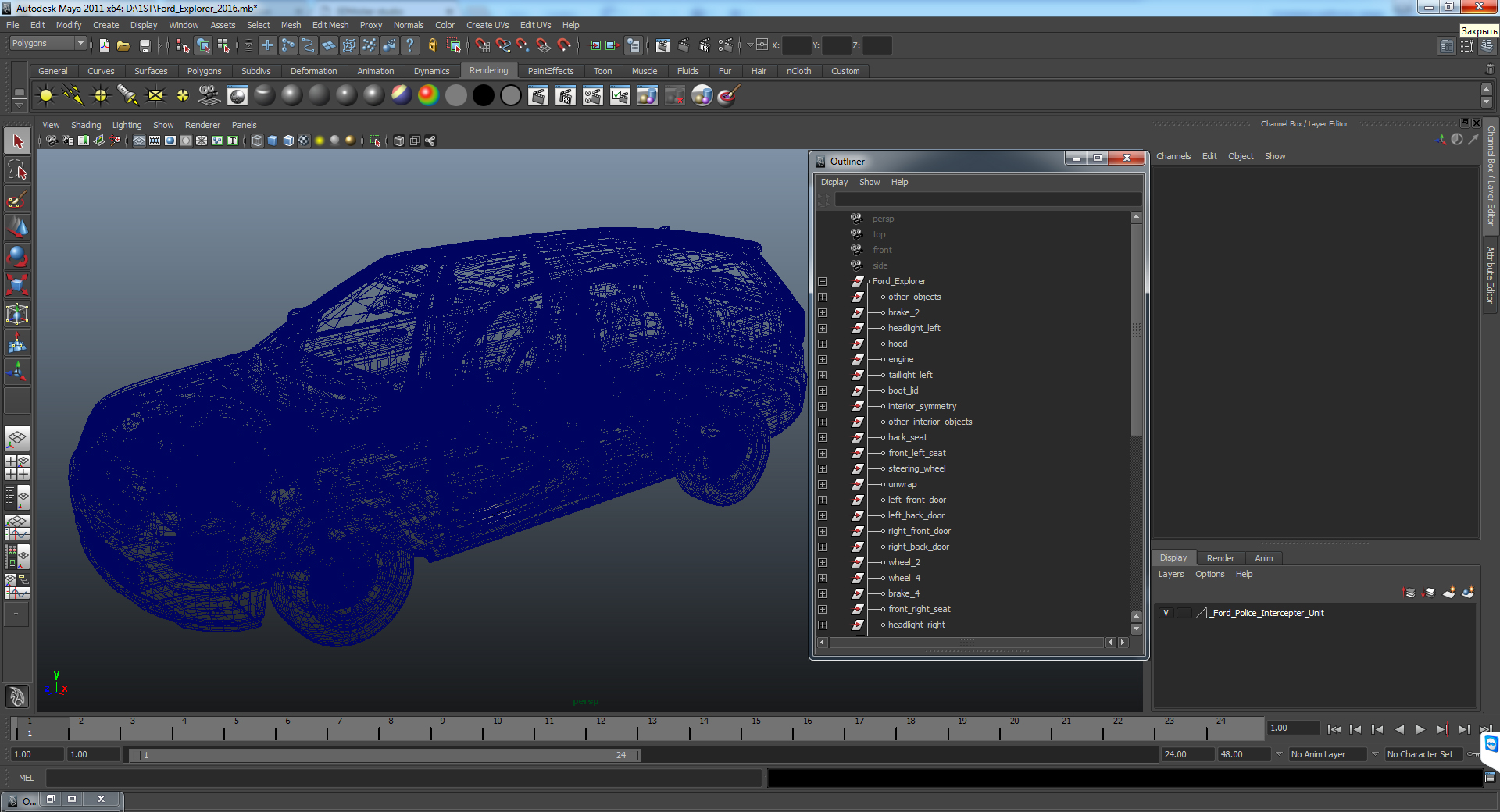Screen dimensions: 1500x812
Task: Enable snap to curves magnet
Action: click(x=503, y=45)
